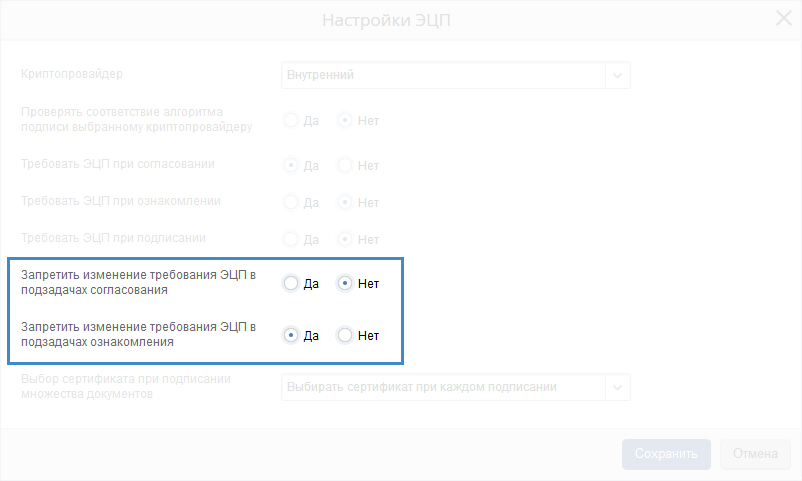Choose Нет for запретить изменение в подзадачах ознакомления

point(345,335)
